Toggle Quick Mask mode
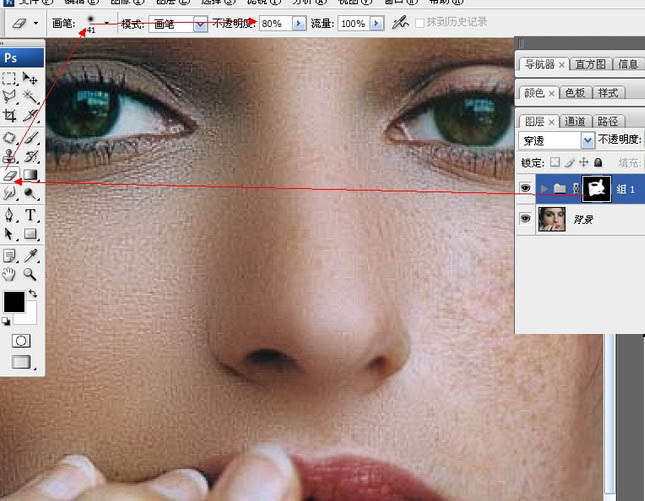645x501 pixels. 21,341
